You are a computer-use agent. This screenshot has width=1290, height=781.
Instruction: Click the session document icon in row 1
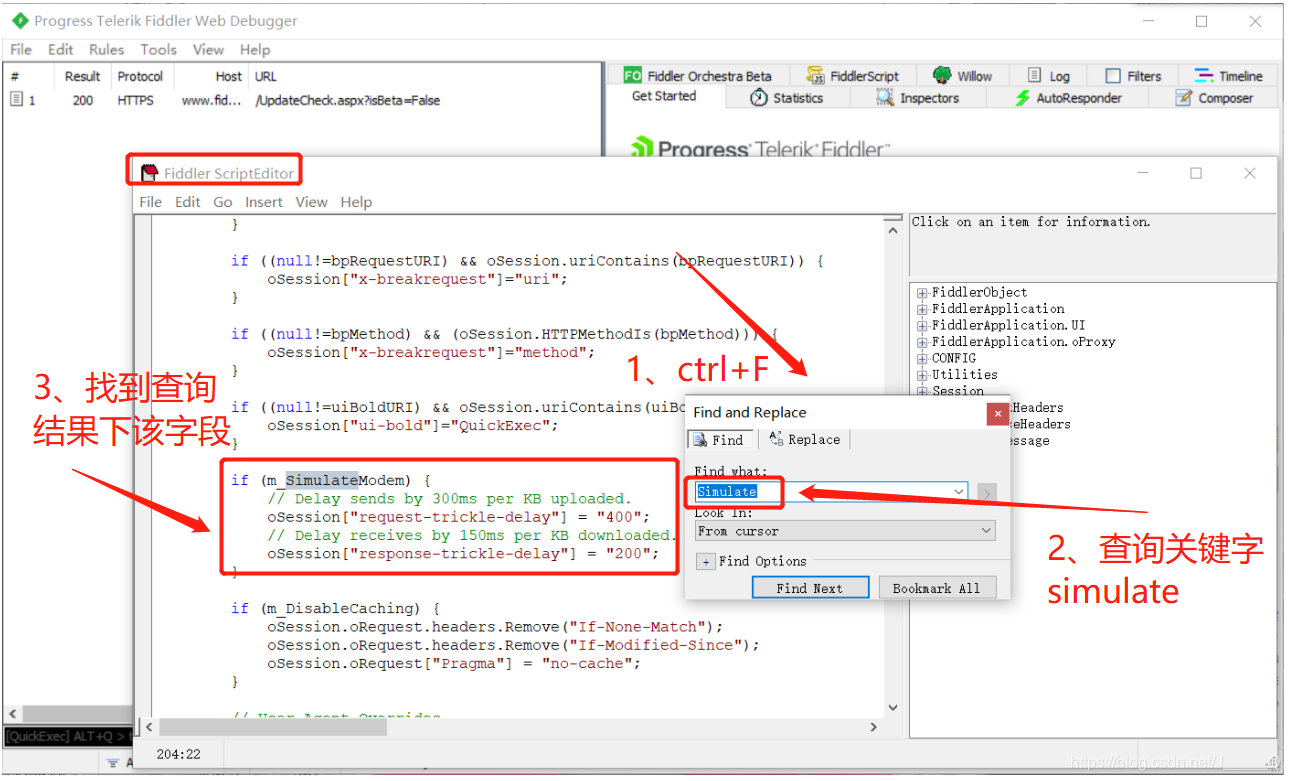(x=17, y=99)
